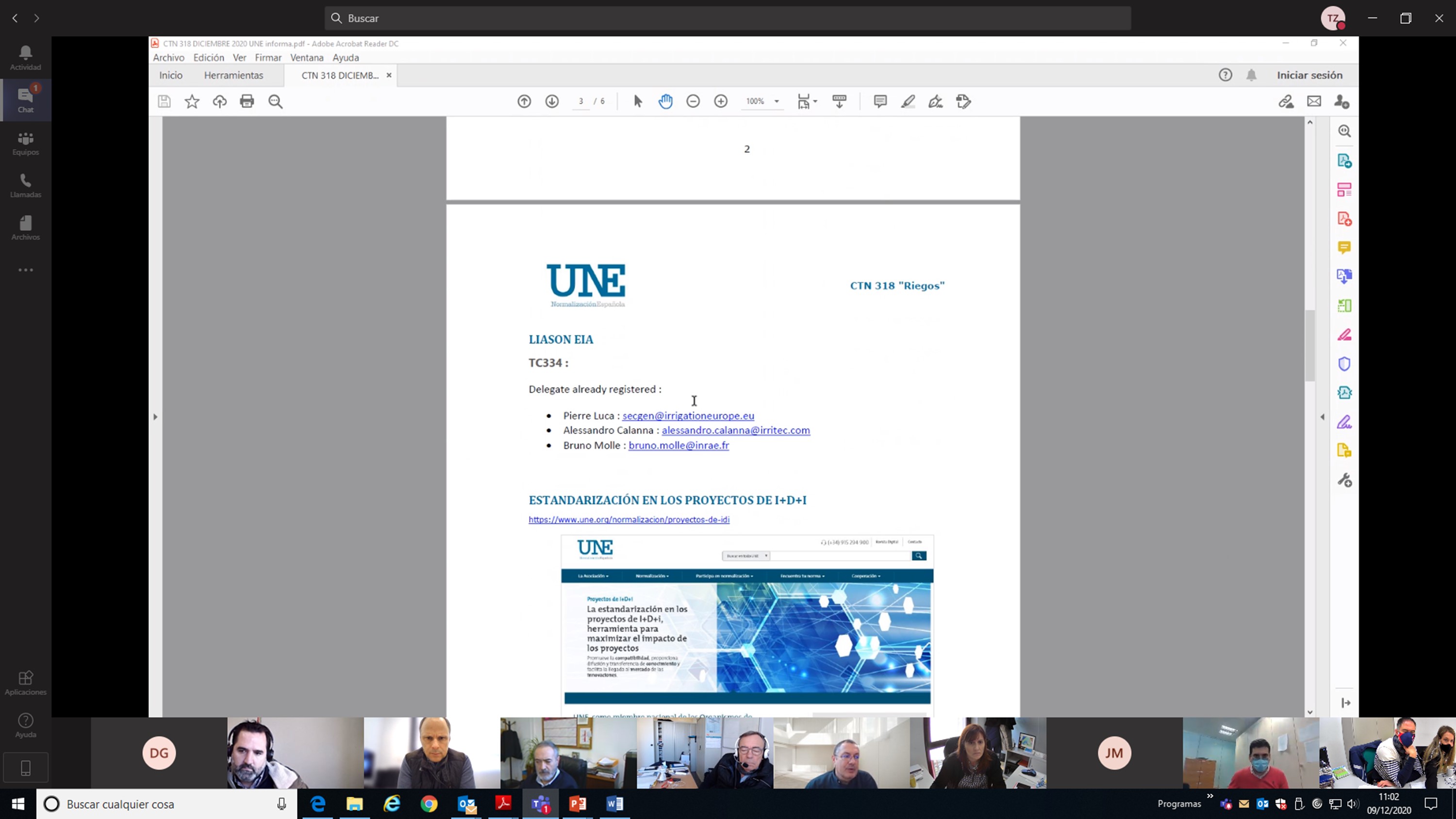This screenshot has width=1456, height=819.
Task: Click the document vertical scrollbar thumb
Action: point(1309,345)
